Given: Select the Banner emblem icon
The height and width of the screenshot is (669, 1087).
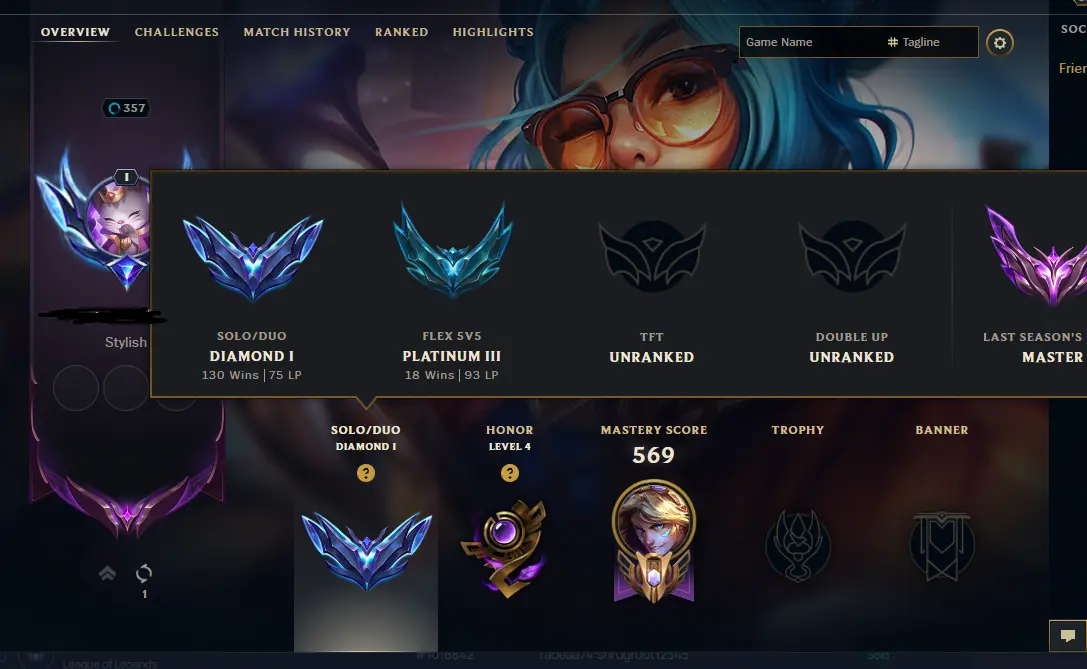Looking at the screenshot, I should (x=941, y=546).
